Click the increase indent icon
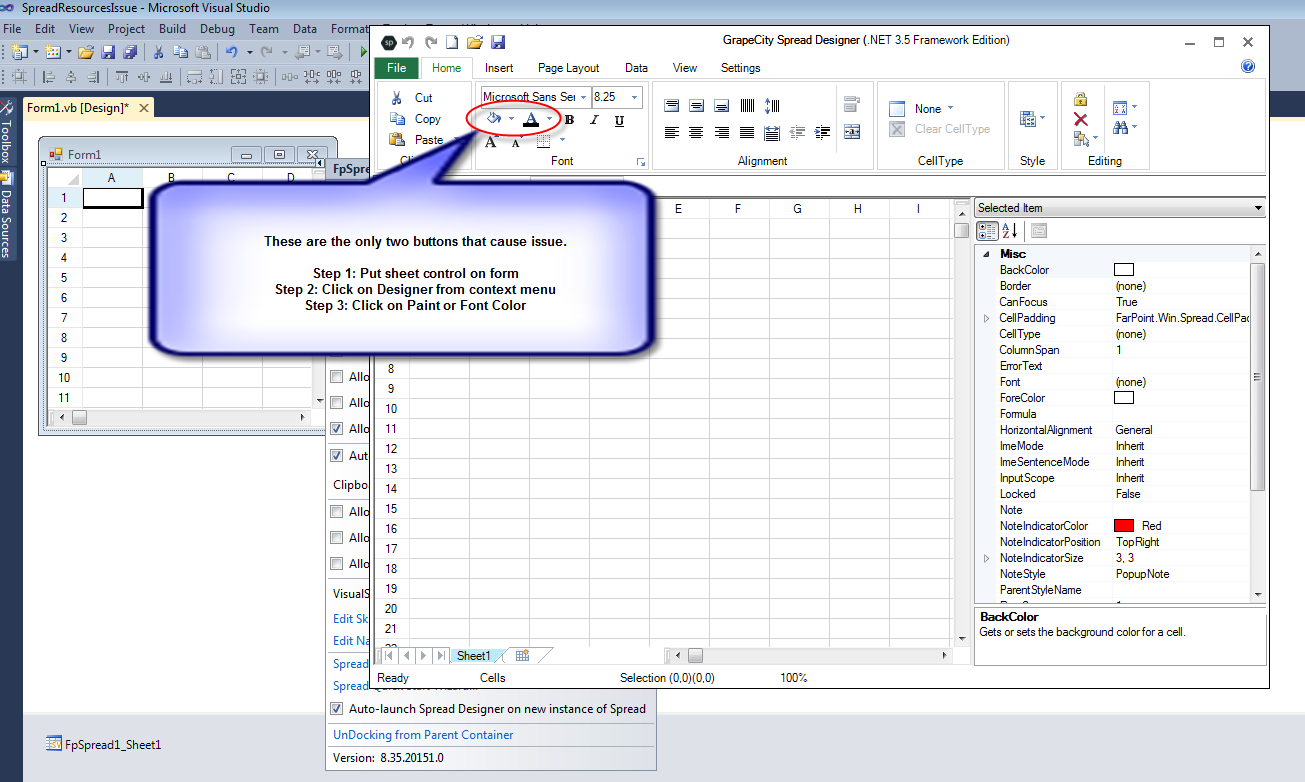The image size is (1305, 782). (823, 132)
